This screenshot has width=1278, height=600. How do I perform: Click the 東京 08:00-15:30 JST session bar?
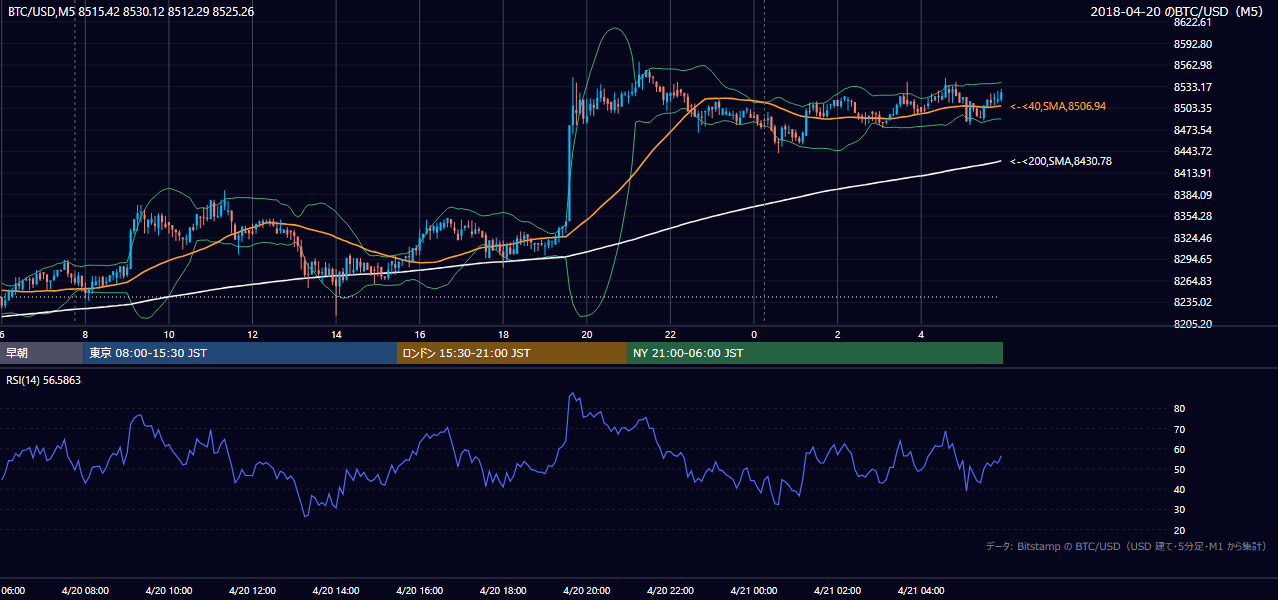240,353
